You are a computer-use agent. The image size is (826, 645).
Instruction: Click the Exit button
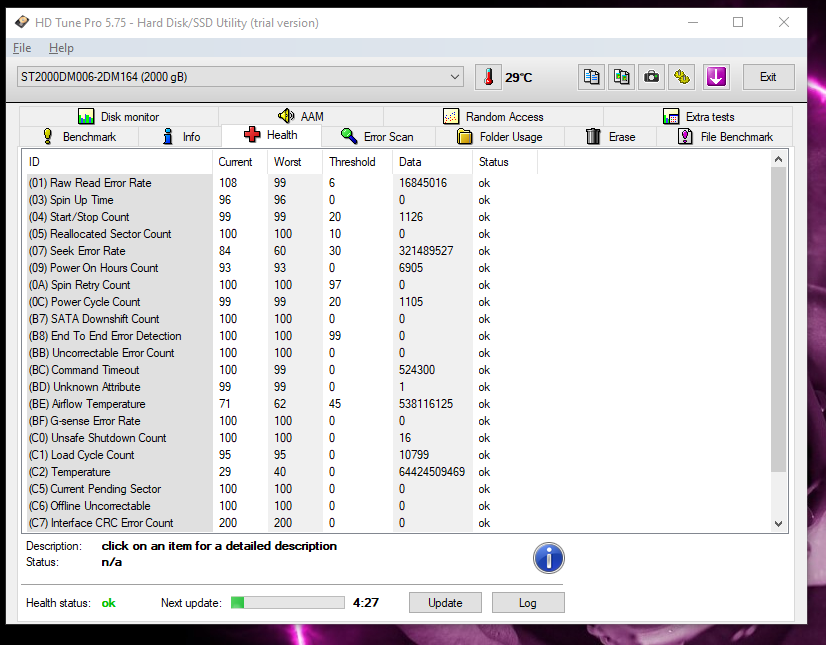click(x=768, y=77)
